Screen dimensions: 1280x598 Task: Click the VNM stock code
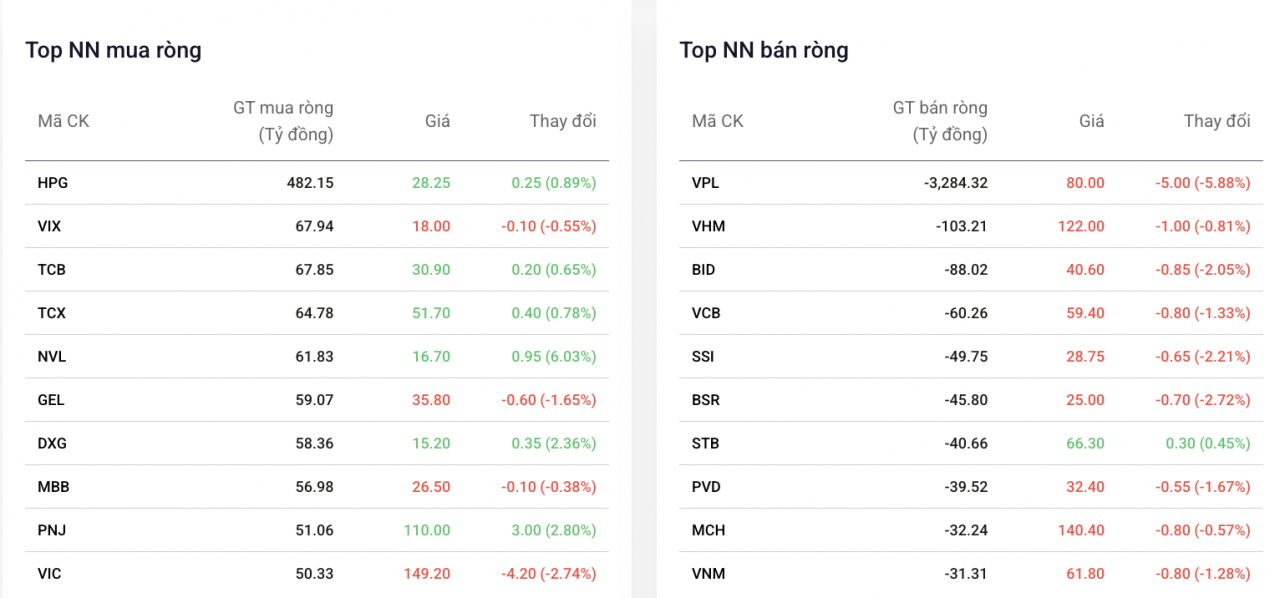[708, 574]
